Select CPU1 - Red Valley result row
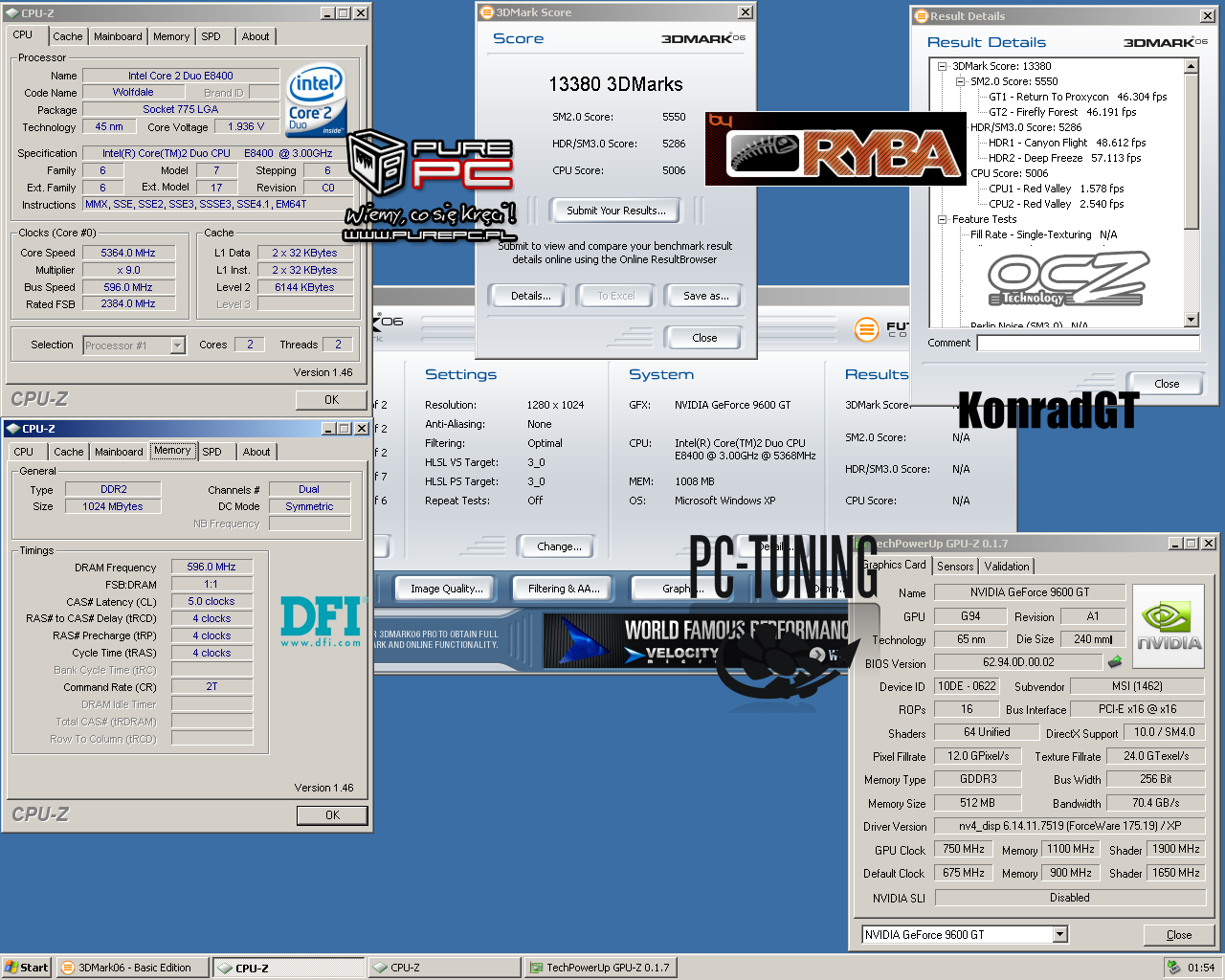This screenshot has height=980, width=1225. tap(1057, 189)
